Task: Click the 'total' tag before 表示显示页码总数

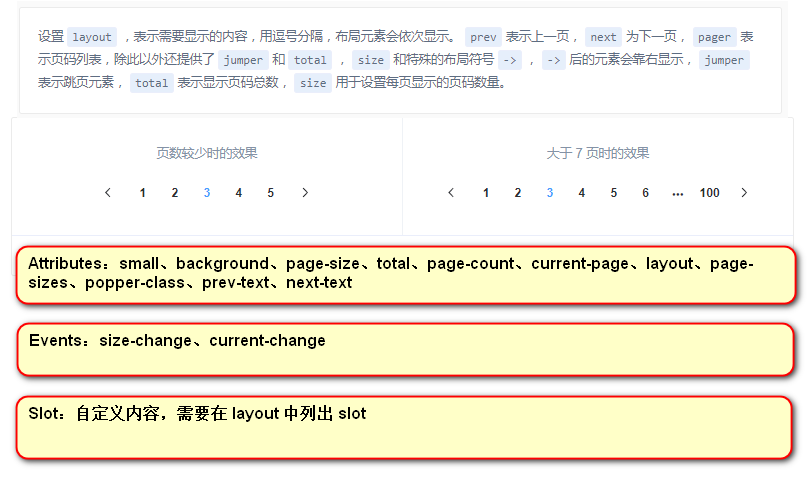Action: [152, 83]
